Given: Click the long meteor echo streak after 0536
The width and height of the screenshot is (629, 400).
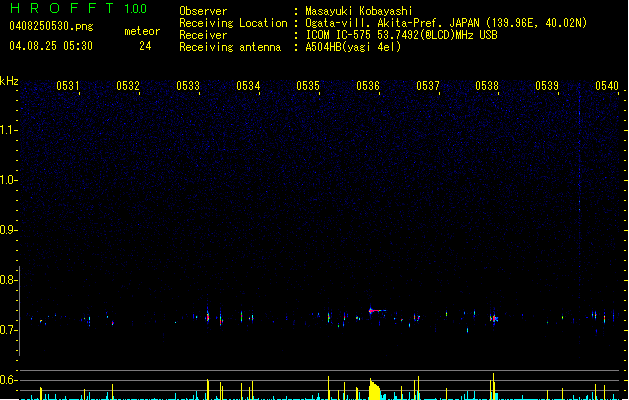Looking at the screenshot, I should coord(377,311).
